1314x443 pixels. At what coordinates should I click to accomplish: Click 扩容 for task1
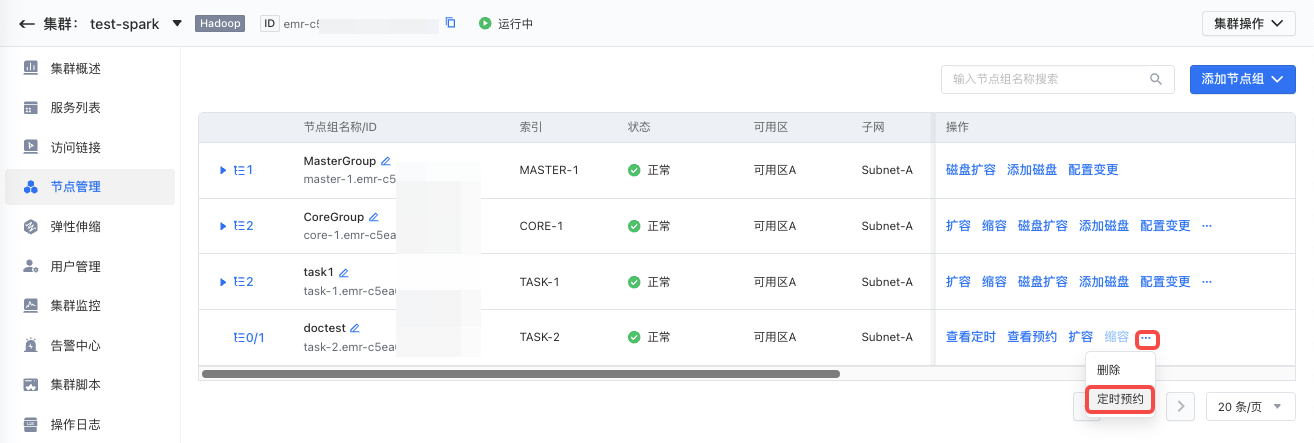tap(958, 282)
